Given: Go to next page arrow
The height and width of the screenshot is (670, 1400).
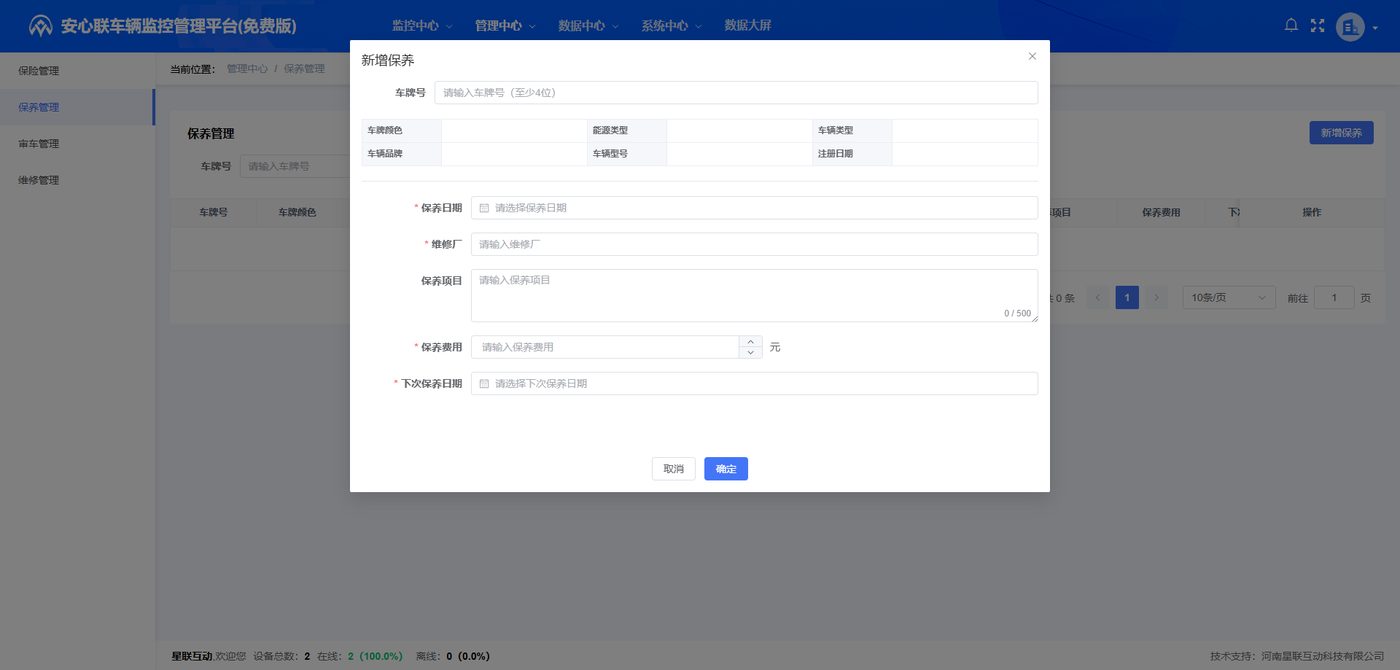Looking at the screenshot, I should tap(1156, 298).
